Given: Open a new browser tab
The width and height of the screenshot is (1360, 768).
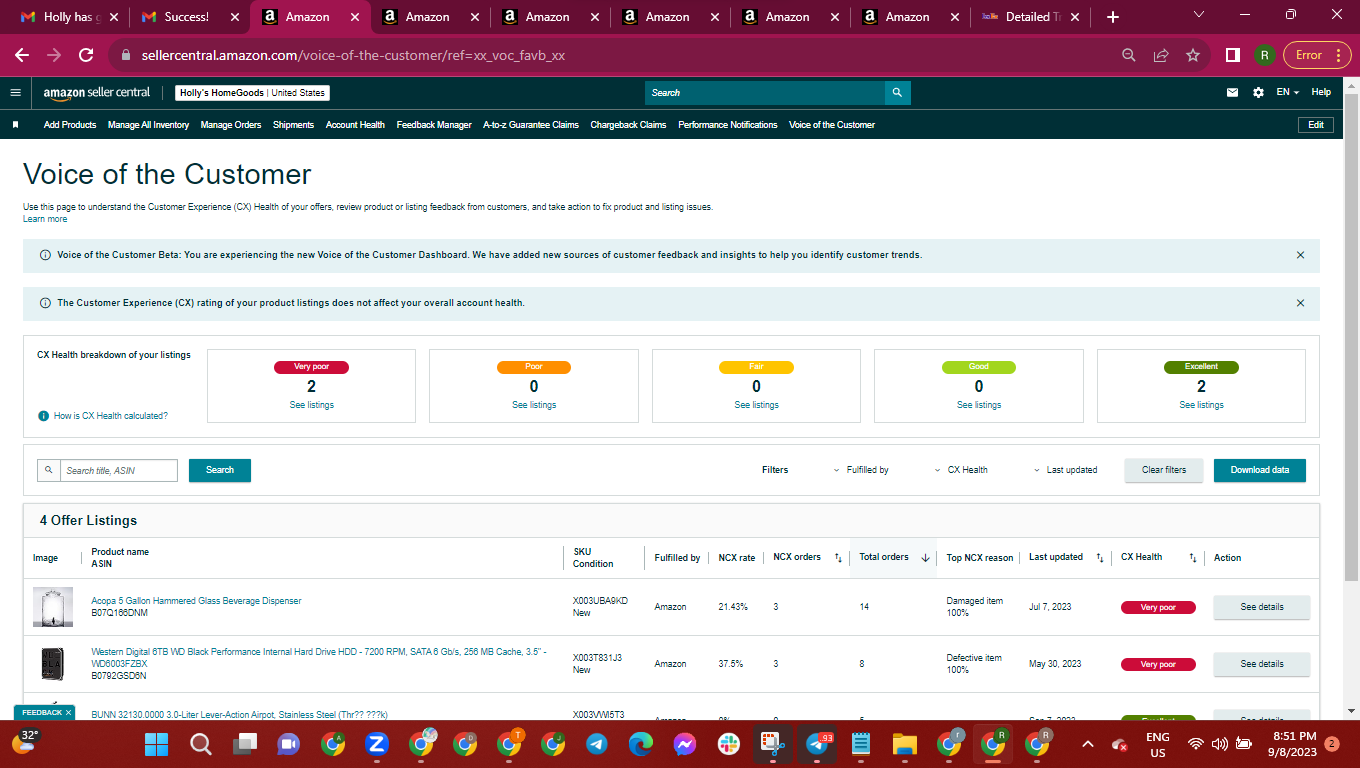Looking at the screenshot, I should coord(1113,17).
